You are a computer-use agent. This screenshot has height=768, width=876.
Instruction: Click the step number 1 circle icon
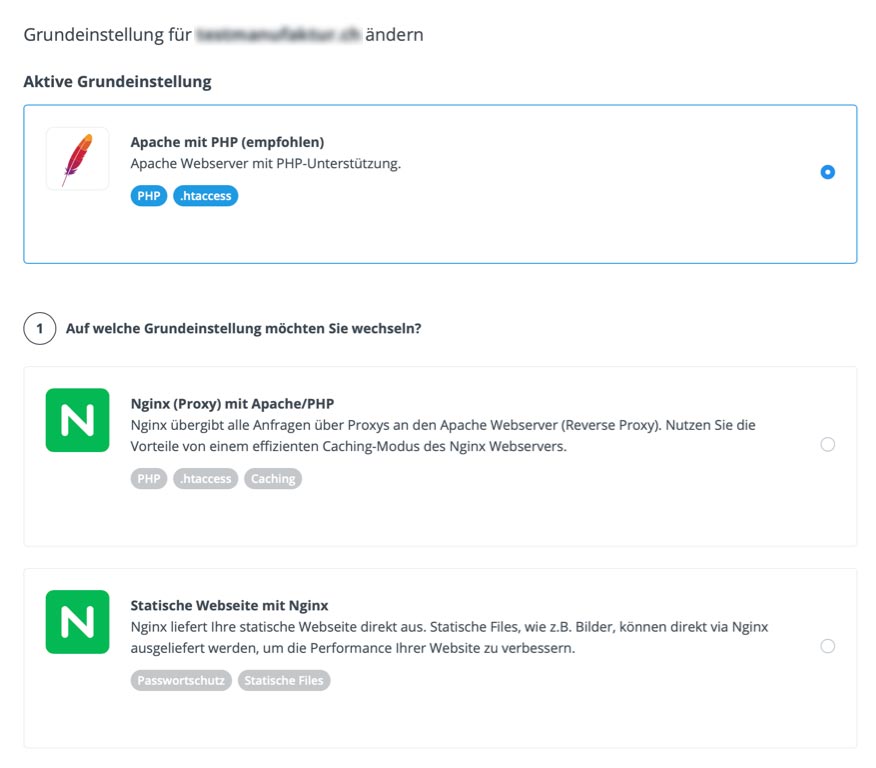coord(40,328)
